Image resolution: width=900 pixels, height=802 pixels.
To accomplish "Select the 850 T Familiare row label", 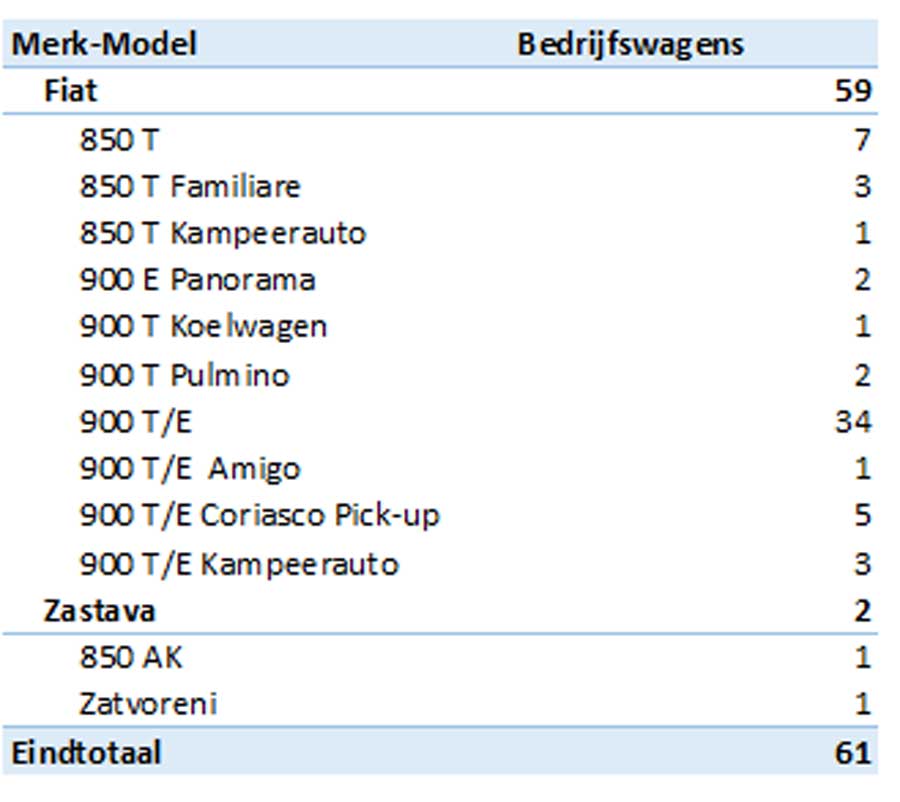I will 190,186.
